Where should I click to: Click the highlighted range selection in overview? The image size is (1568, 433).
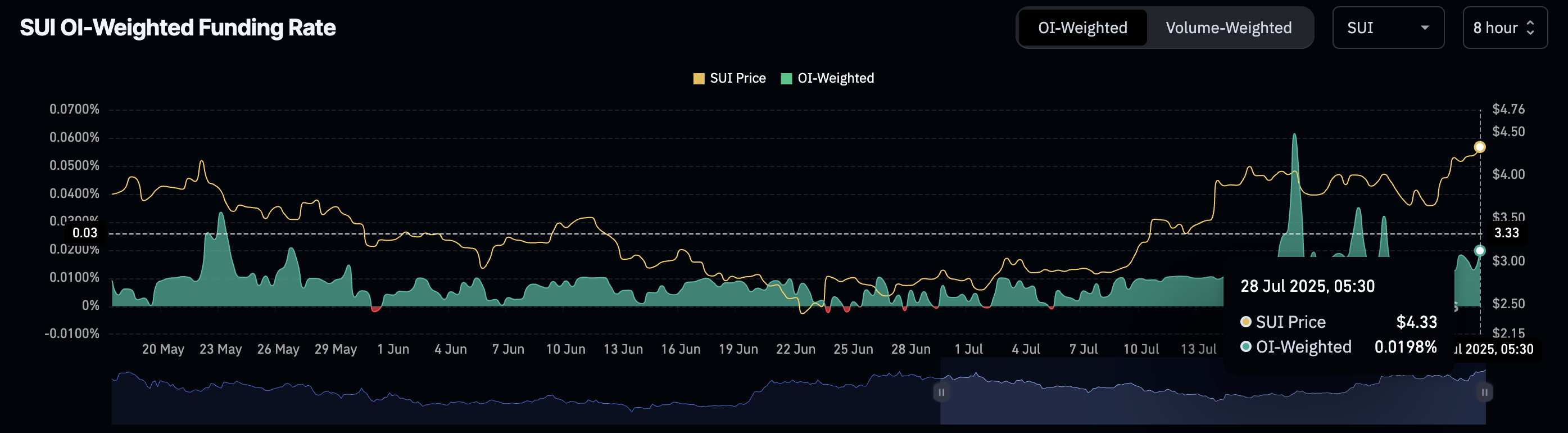[1212, 392]
